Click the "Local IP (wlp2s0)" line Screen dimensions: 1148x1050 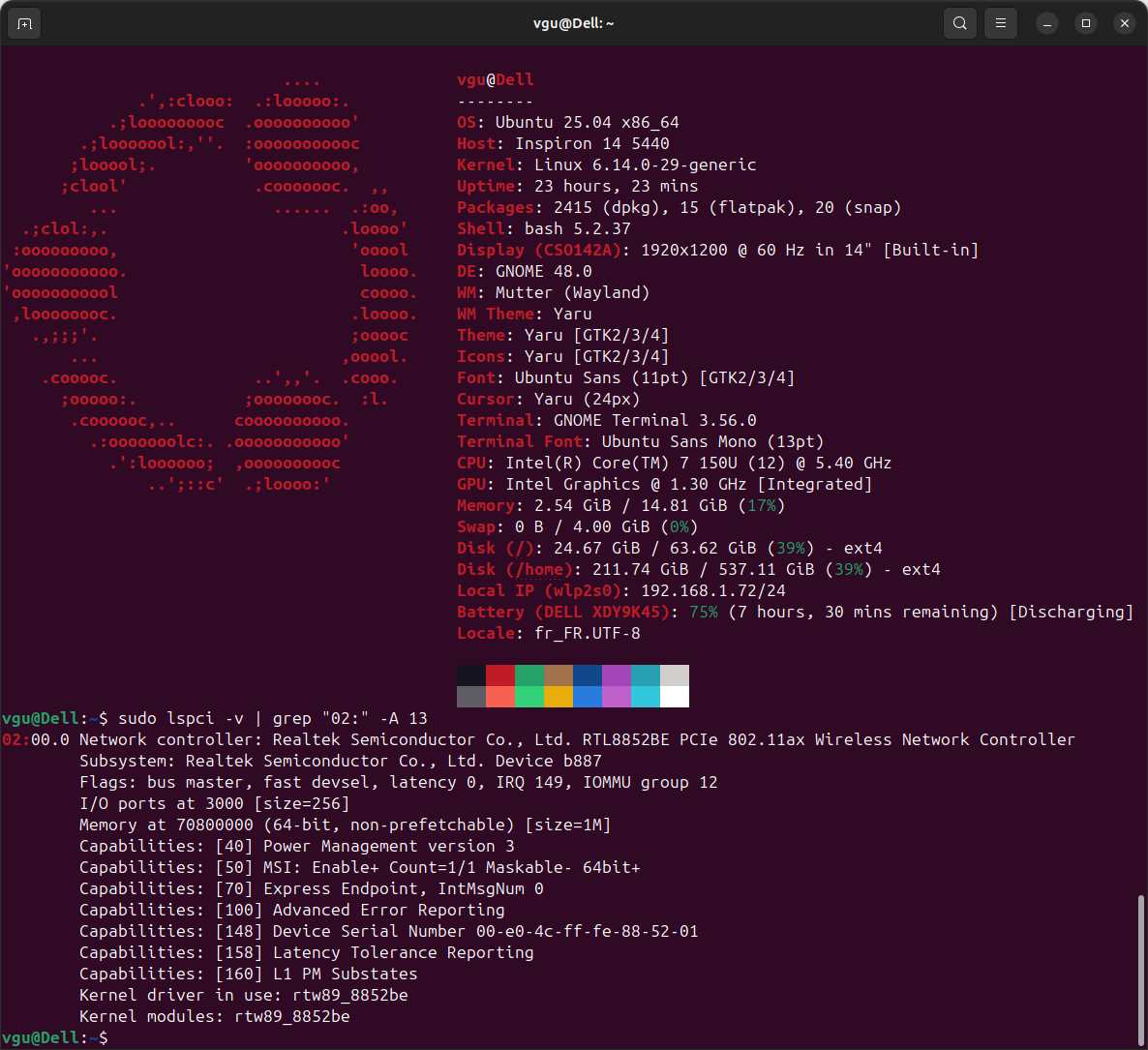(x=621, y=590)
